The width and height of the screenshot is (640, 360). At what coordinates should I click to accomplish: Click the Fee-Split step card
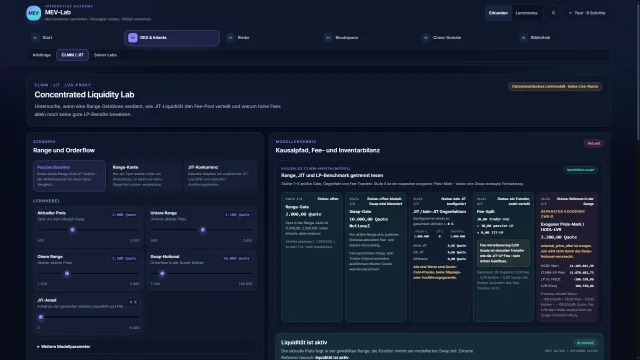click(x=503, y=257)
